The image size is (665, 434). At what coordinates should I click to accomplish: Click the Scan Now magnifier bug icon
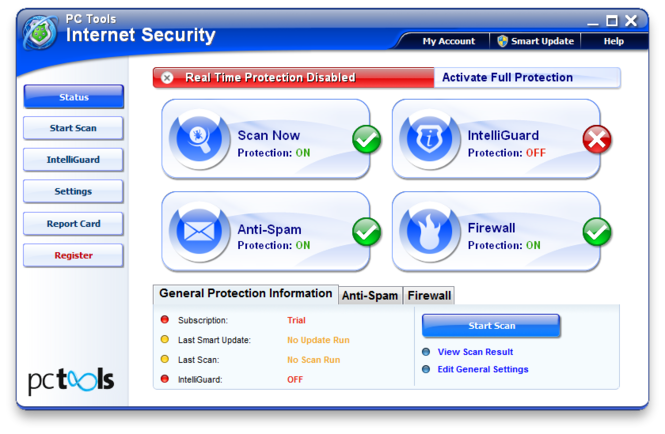199,139
